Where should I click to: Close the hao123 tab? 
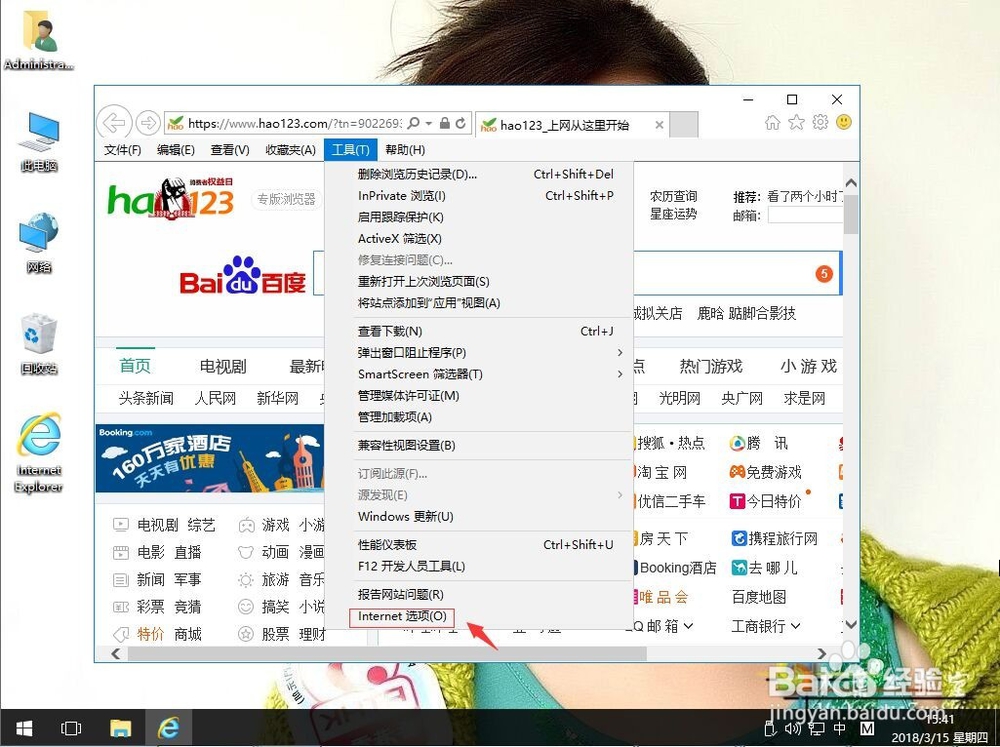pos(659,125)
